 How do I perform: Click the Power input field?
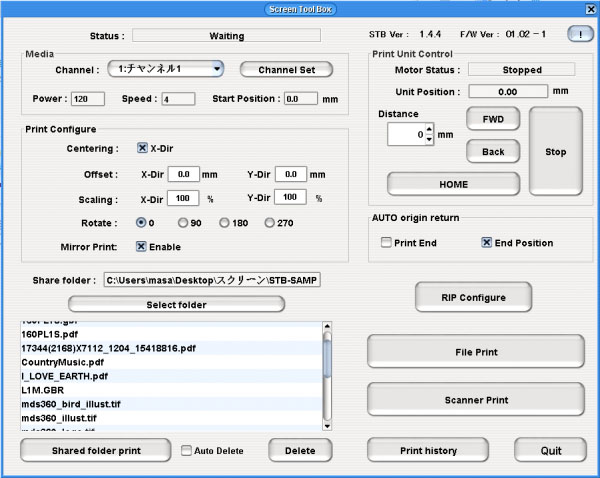point(88,99)
